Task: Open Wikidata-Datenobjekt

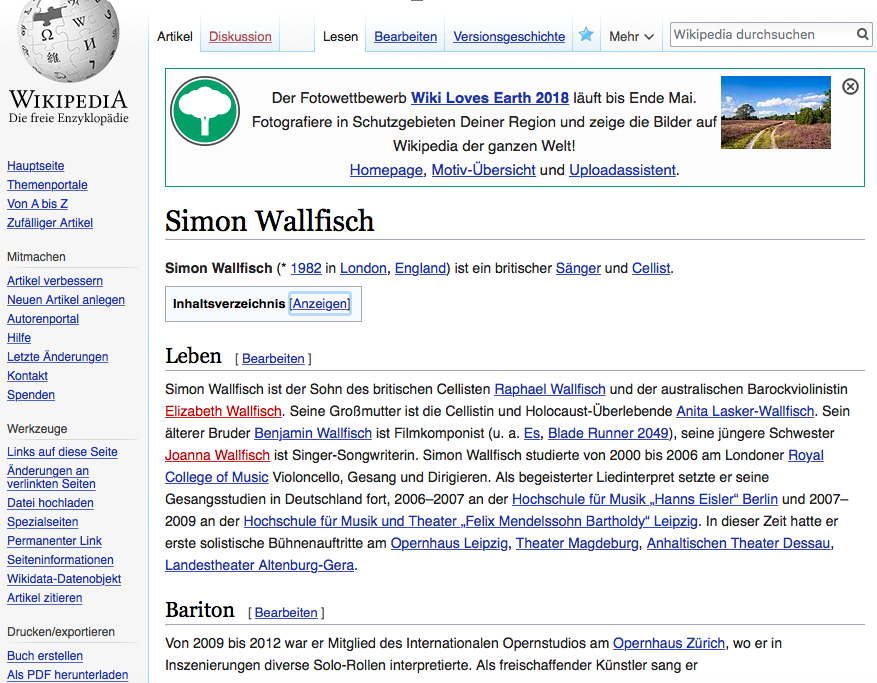Action: click(64, 580)
